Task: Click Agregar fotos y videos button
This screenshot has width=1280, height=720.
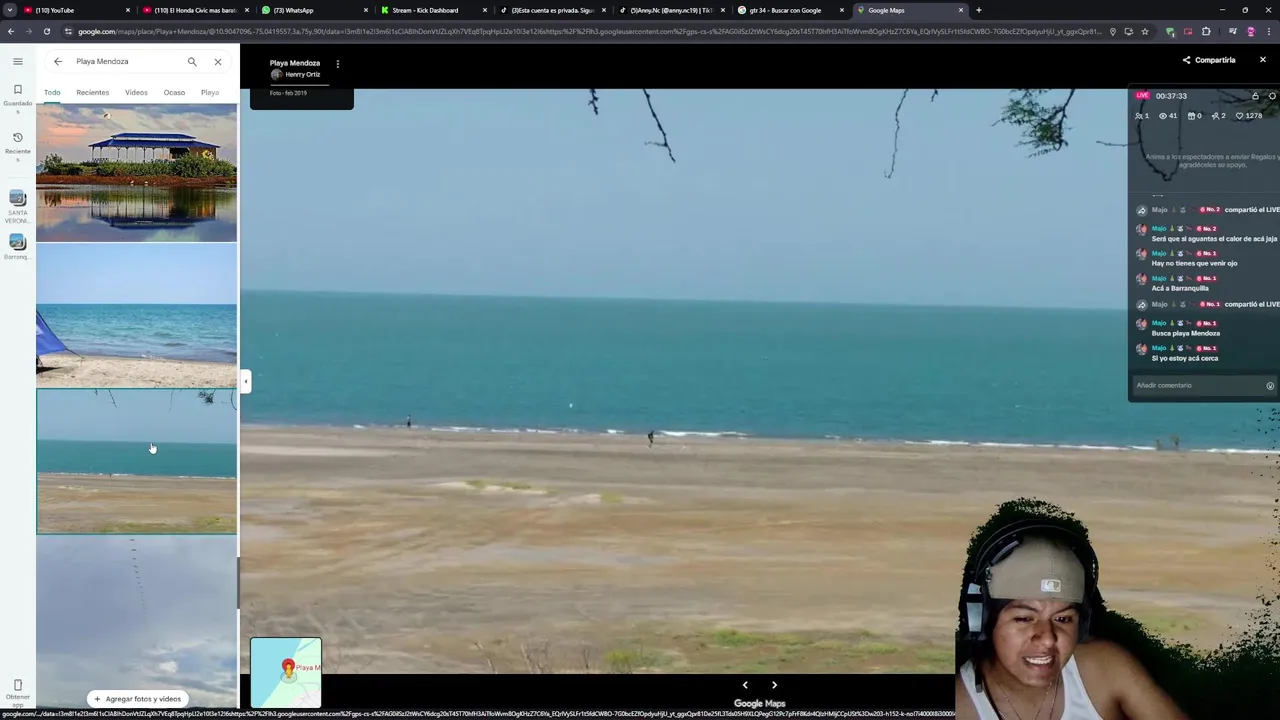Action: (x=137, y=699)
